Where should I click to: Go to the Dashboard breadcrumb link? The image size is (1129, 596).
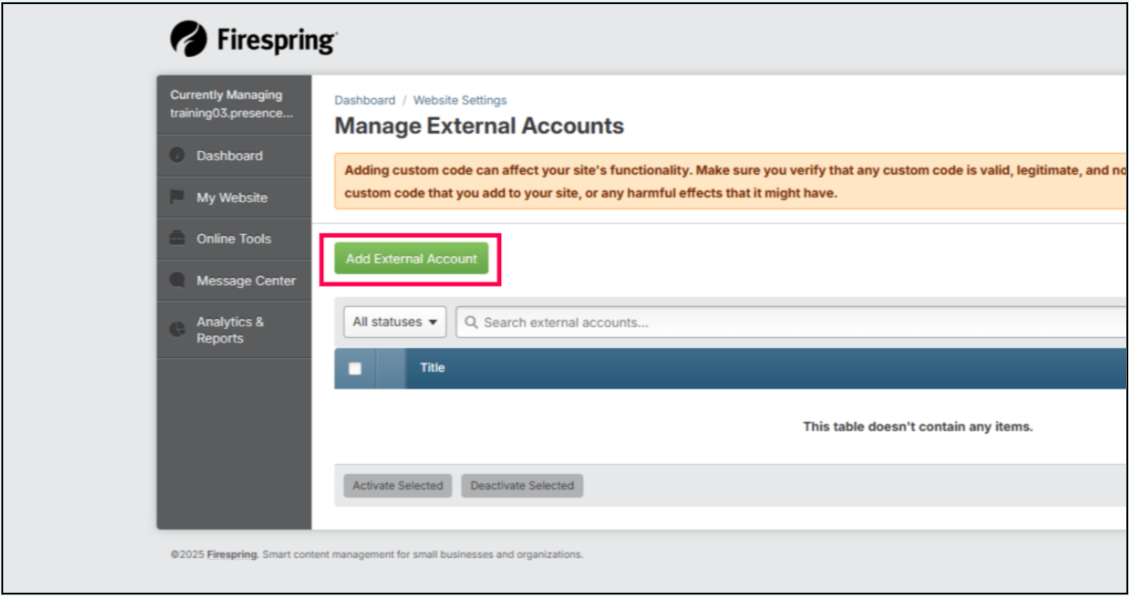[365, 100]
